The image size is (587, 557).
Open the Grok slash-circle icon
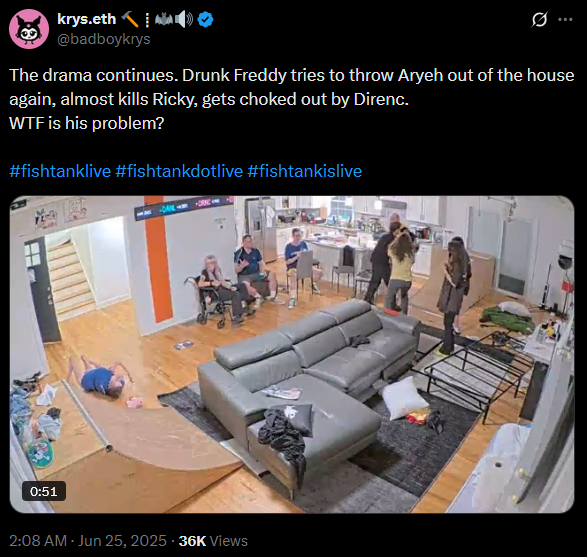[x=539, y=19]
